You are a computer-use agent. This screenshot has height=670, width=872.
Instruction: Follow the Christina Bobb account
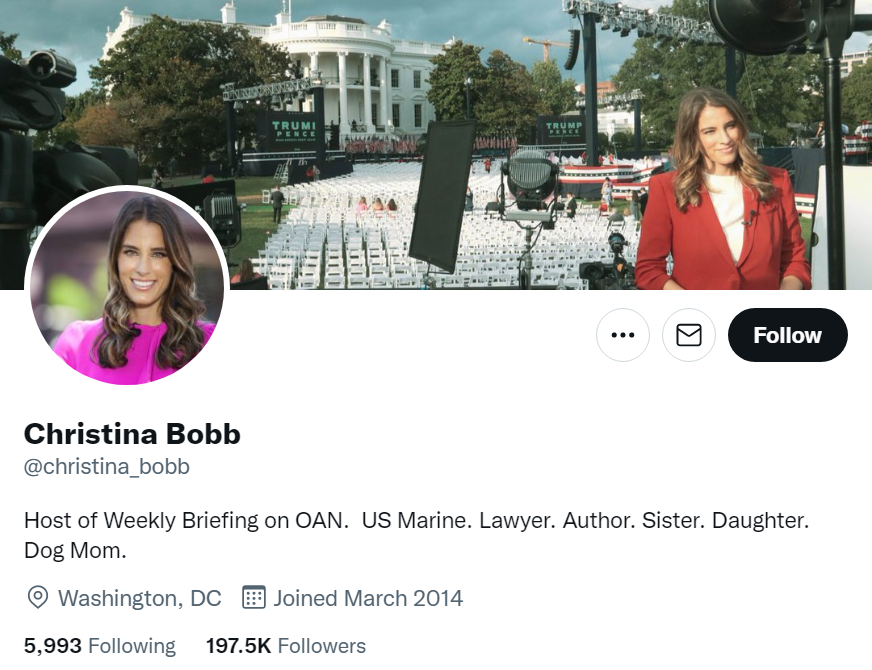click(x=787, y=335)
